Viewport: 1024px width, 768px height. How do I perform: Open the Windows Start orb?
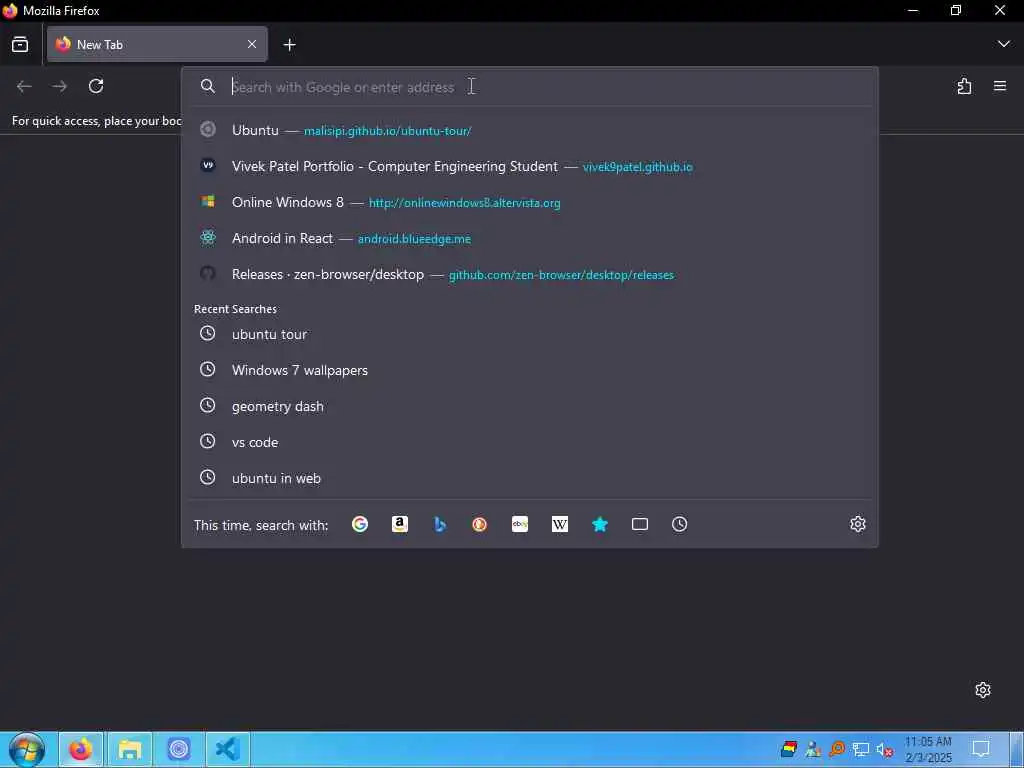(x=27, y=749)
